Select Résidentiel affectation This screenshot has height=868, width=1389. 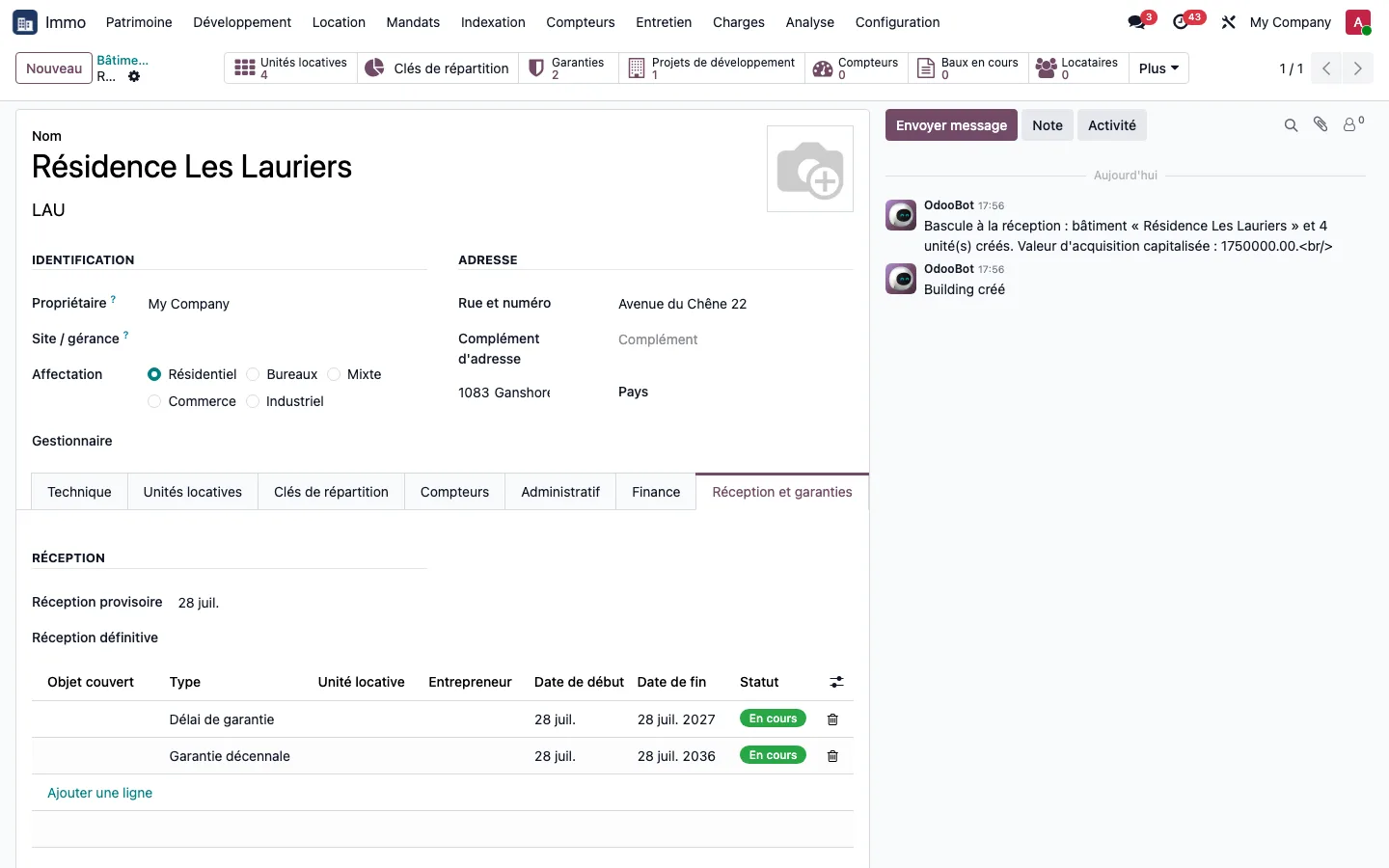pos(154,374)
